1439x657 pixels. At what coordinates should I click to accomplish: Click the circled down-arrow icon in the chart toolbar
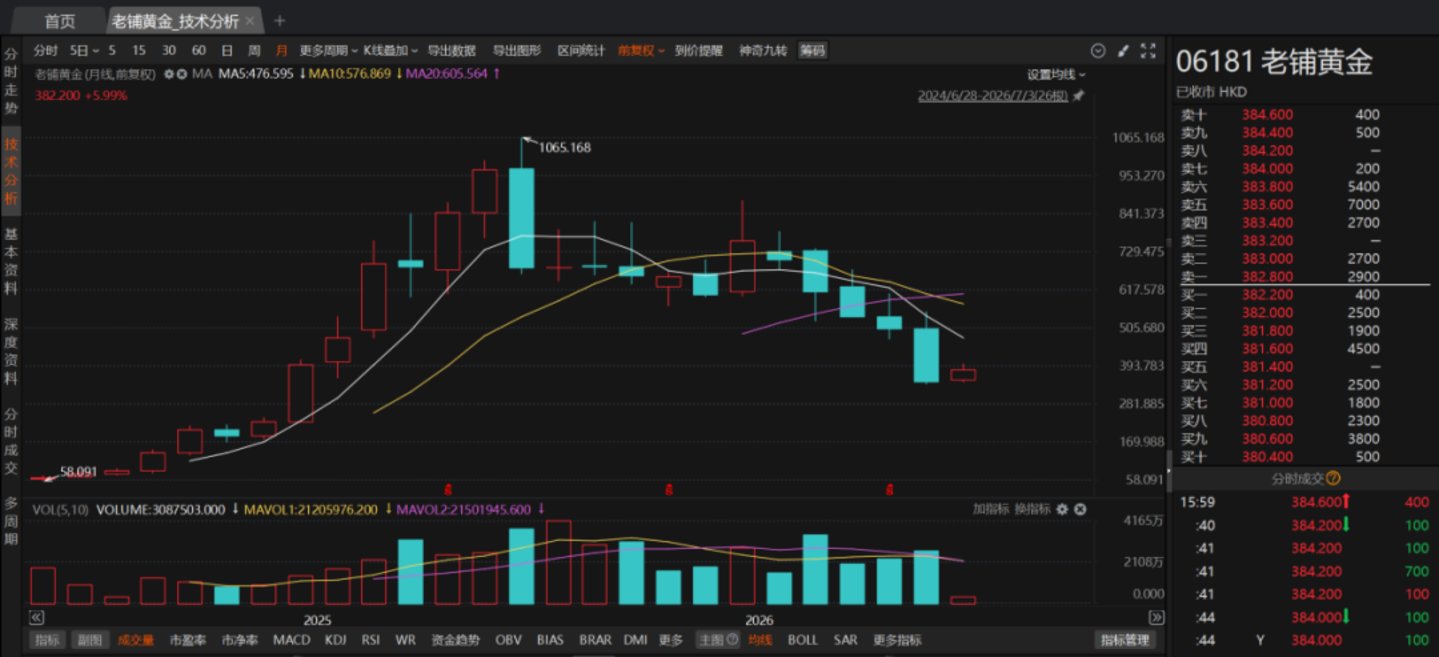pos(1098,50)
